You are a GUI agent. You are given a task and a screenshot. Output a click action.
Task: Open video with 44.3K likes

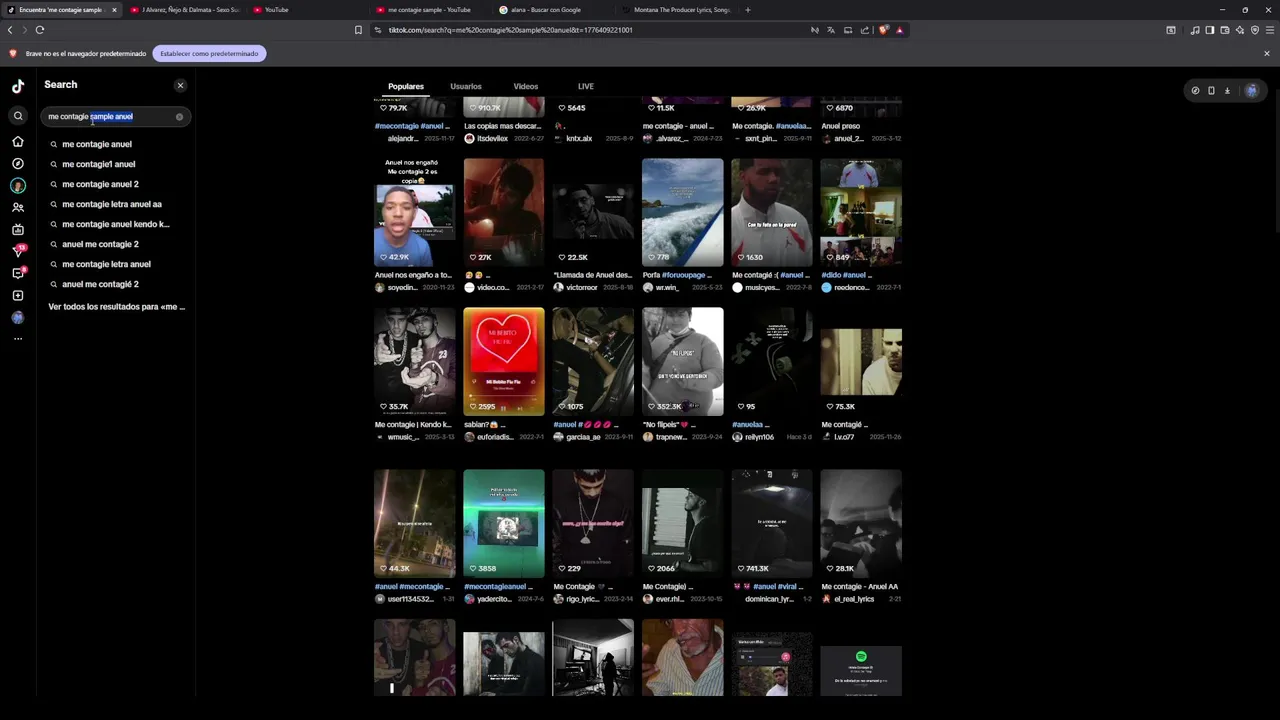pos(414,523)
